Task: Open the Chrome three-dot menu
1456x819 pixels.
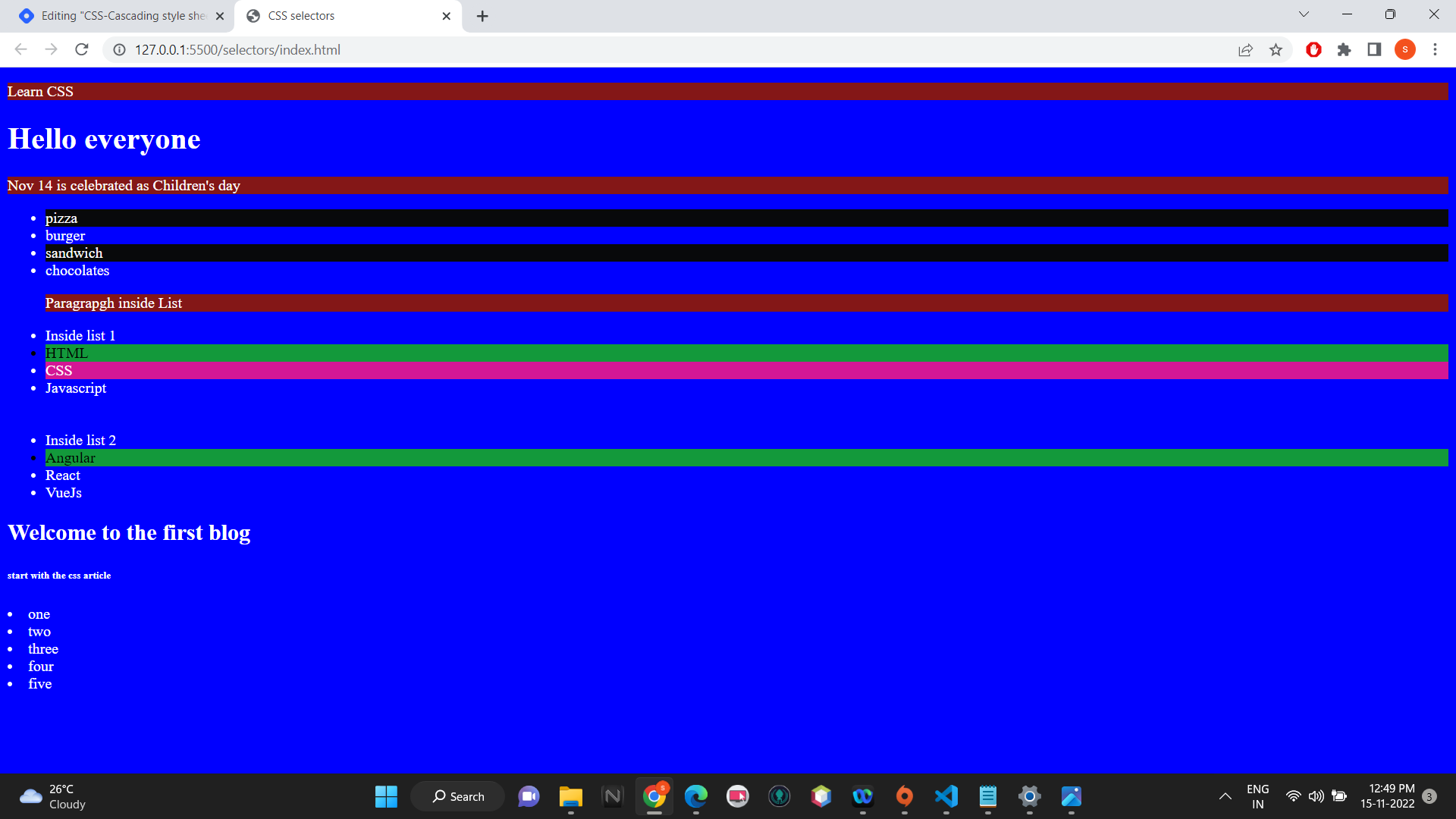Action: [x=1435, y=49]
